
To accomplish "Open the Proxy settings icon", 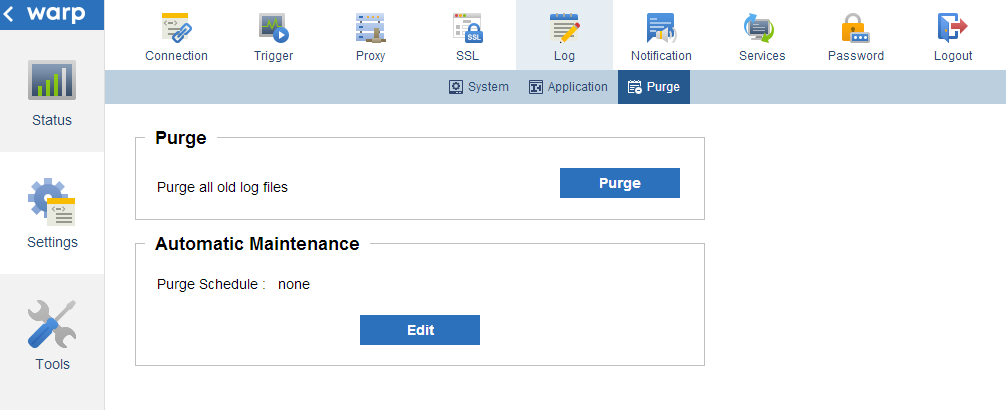I will (370, 28).
